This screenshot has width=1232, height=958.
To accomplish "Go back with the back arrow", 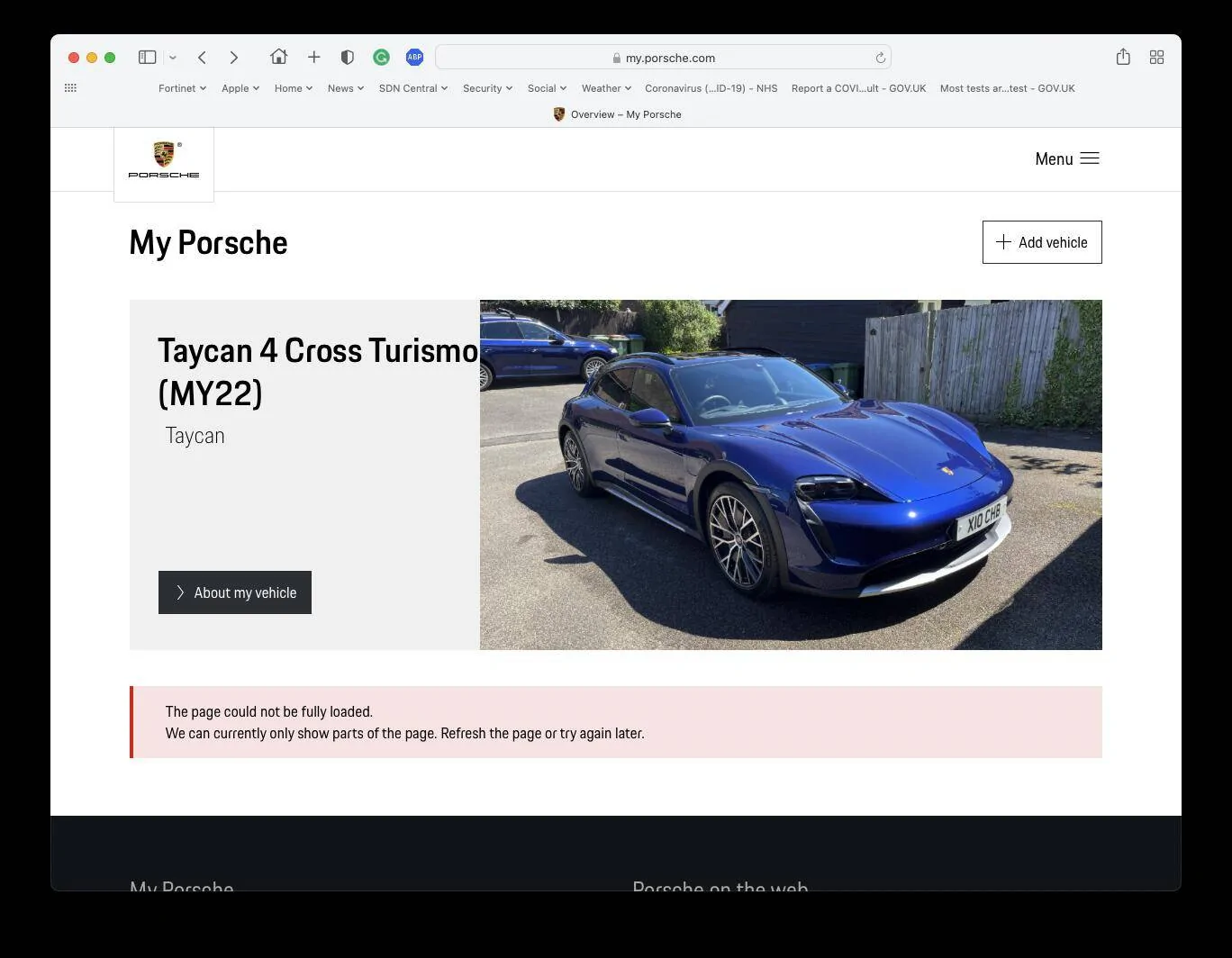I will 202,58.
